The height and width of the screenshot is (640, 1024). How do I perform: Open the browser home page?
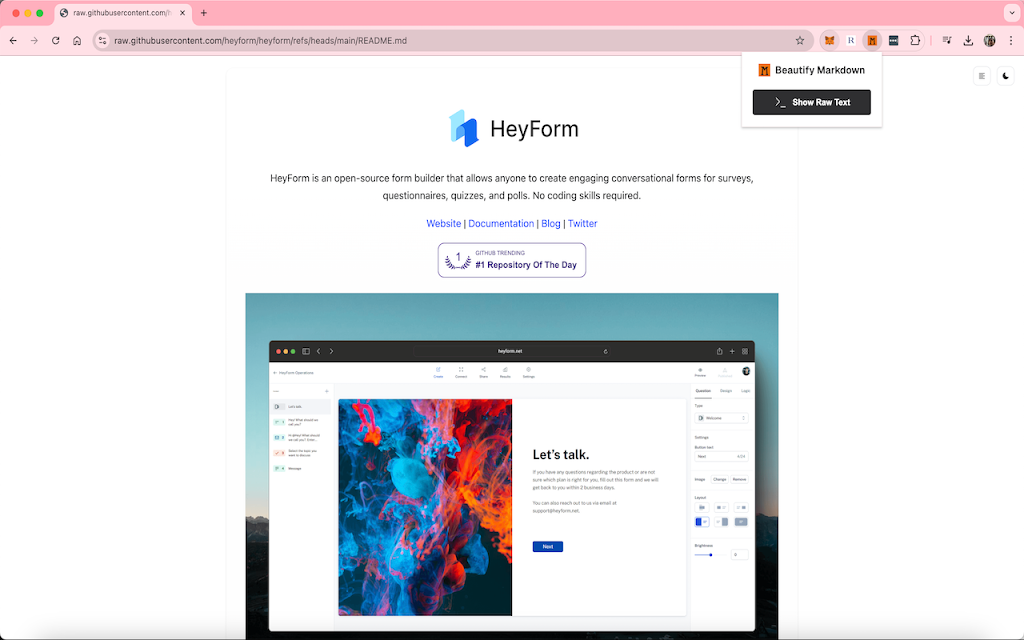point(77,40)
